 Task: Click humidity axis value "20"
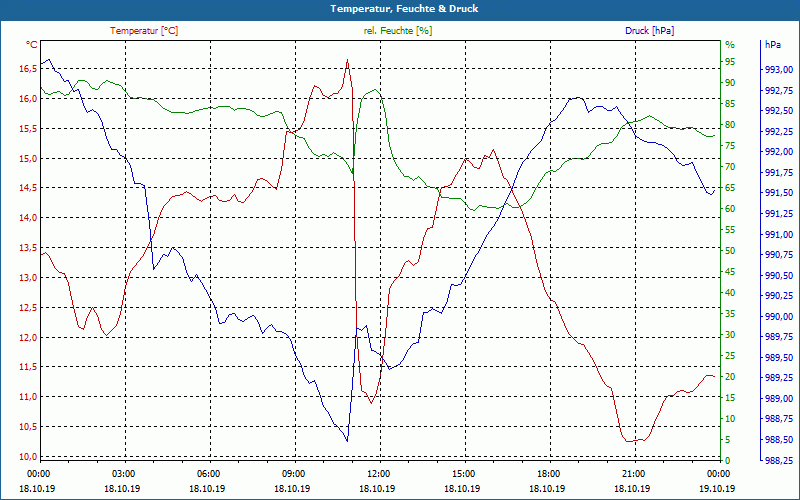(x=730, y=377)
